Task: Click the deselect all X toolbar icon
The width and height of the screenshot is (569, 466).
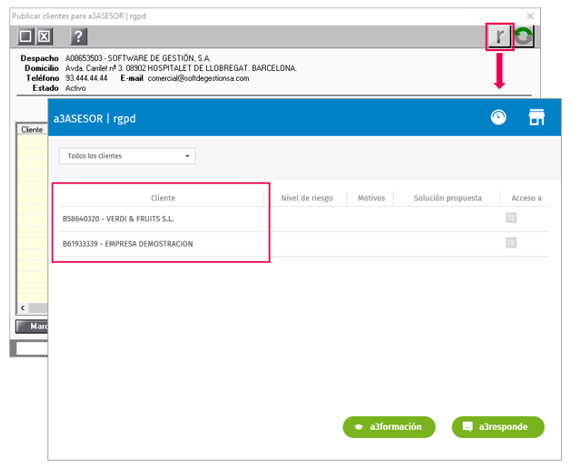Action: [x=45, y=36]
